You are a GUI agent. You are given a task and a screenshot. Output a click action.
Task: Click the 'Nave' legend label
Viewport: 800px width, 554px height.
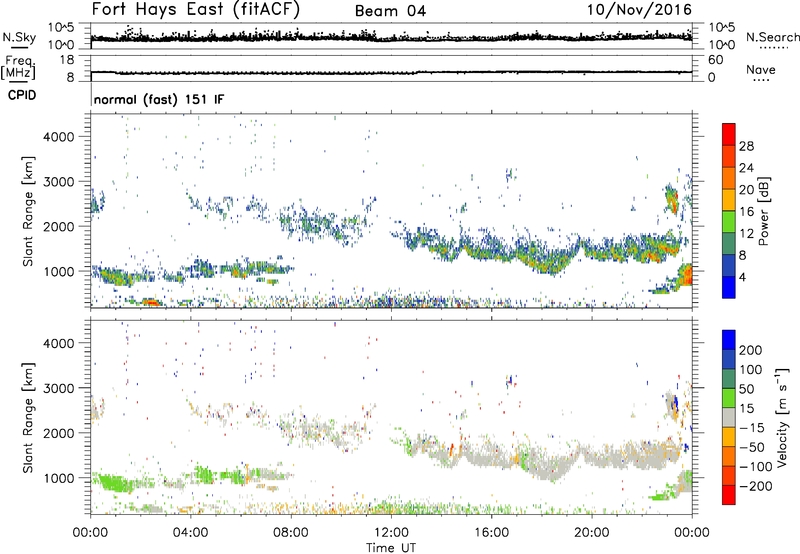[x=761, y=69]
